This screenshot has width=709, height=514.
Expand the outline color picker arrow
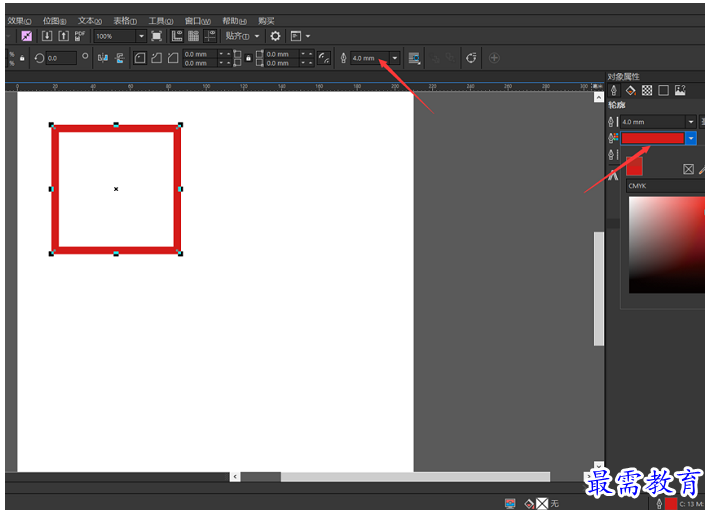point(691,138)
